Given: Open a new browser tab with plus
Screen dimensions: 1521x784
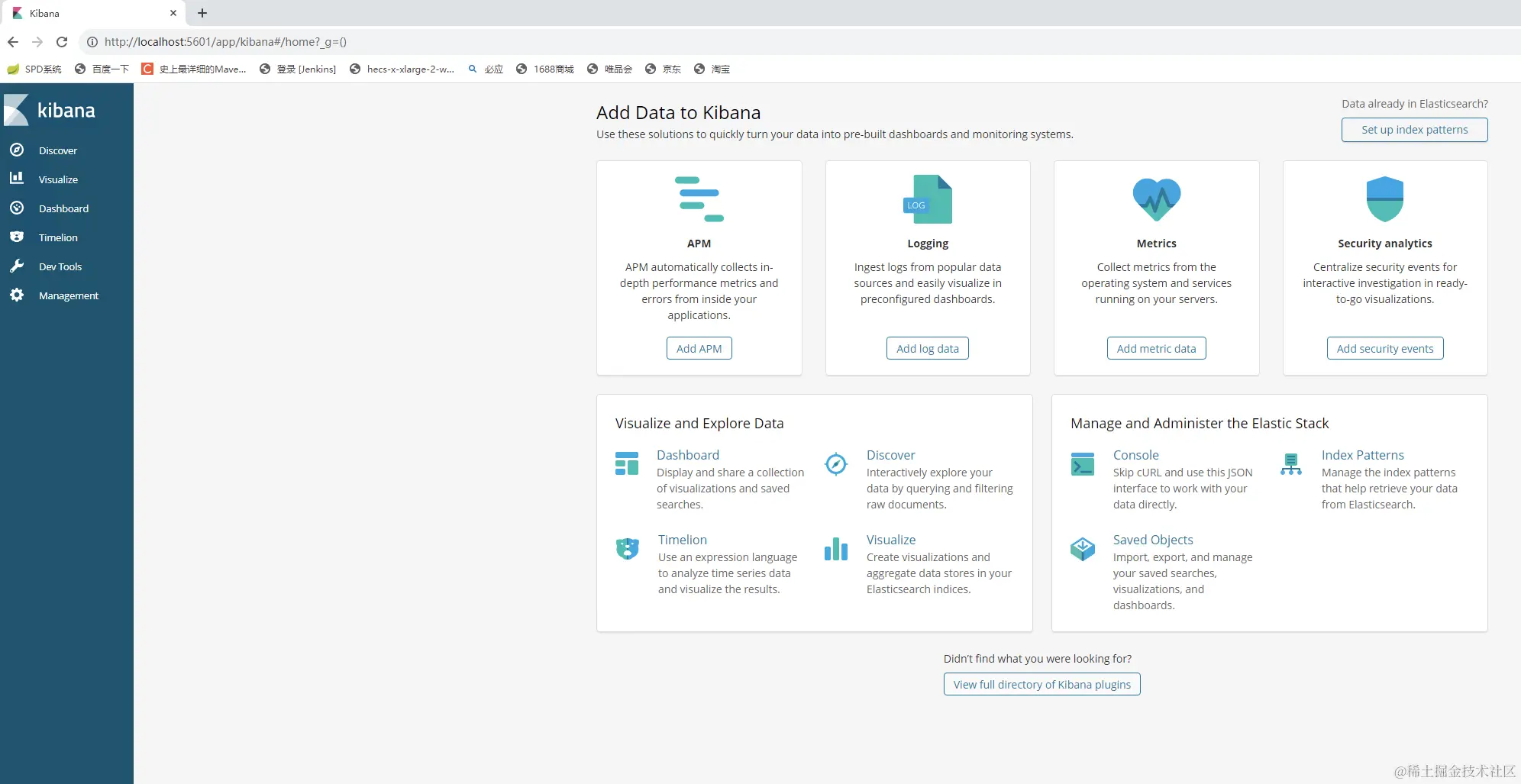Looking at the screenshot, I should tap(202, 13).
